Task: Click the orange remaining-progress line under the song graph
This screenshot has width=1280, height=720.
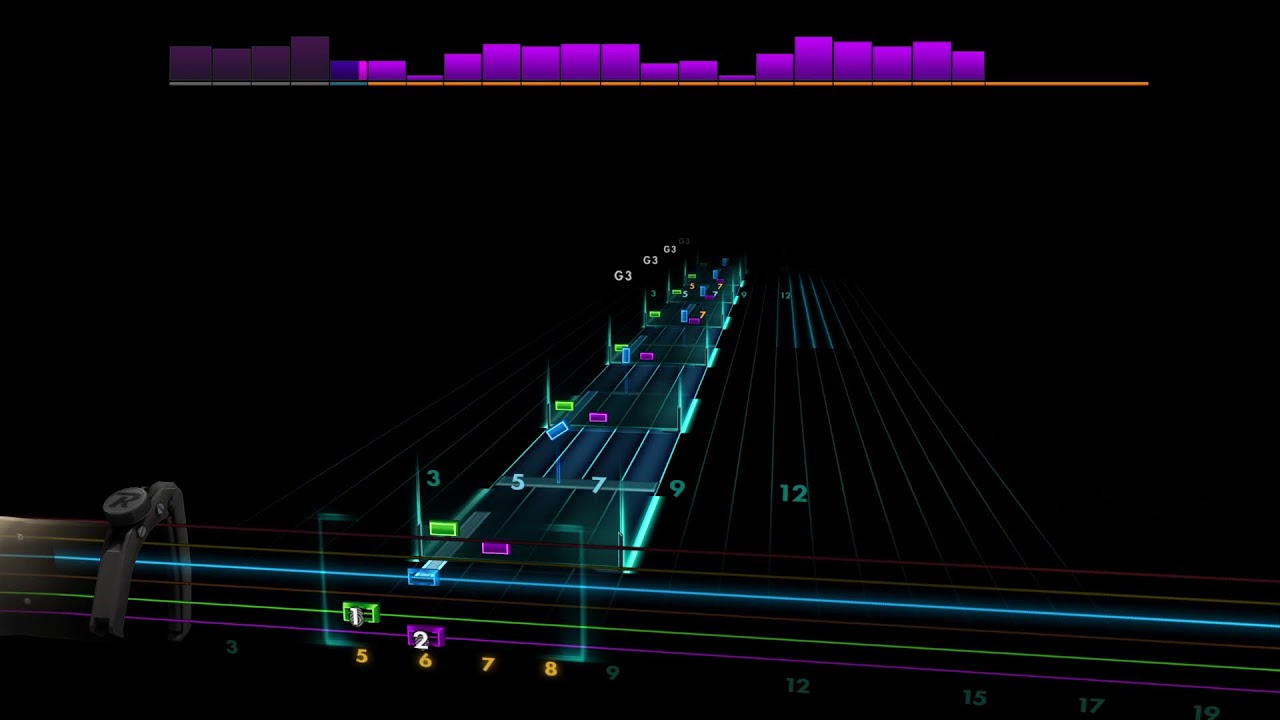Action: (x=758, y=83)
